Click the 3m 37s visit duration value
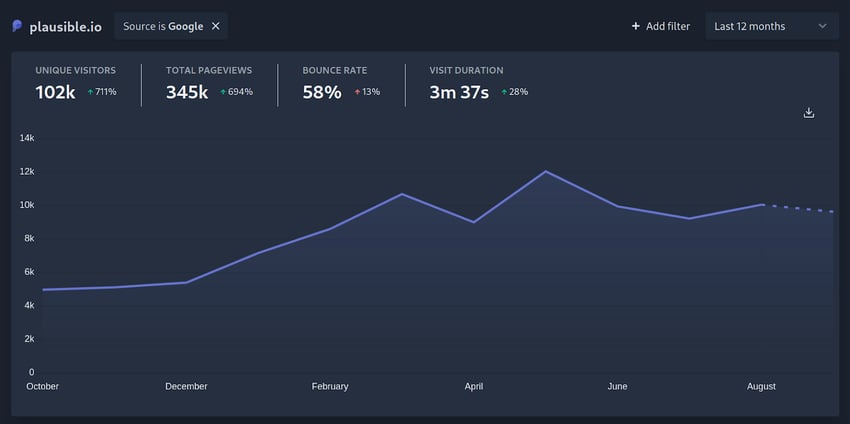The image size is (850, 424). [x=459, y=92]
